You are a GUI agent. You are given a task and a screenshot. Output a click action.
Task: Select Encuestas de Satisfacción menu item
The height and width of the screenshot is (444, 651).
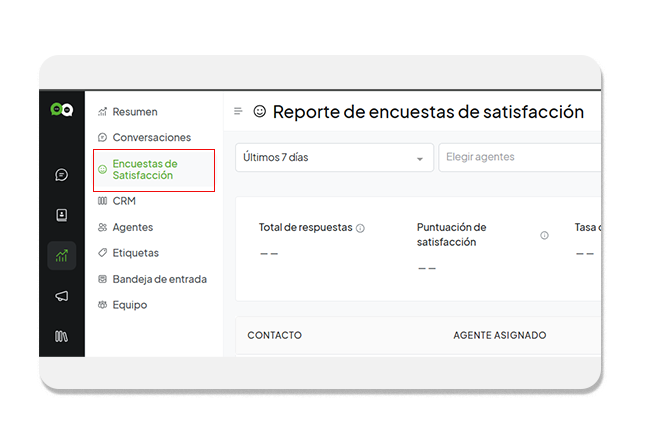point(154,170)
